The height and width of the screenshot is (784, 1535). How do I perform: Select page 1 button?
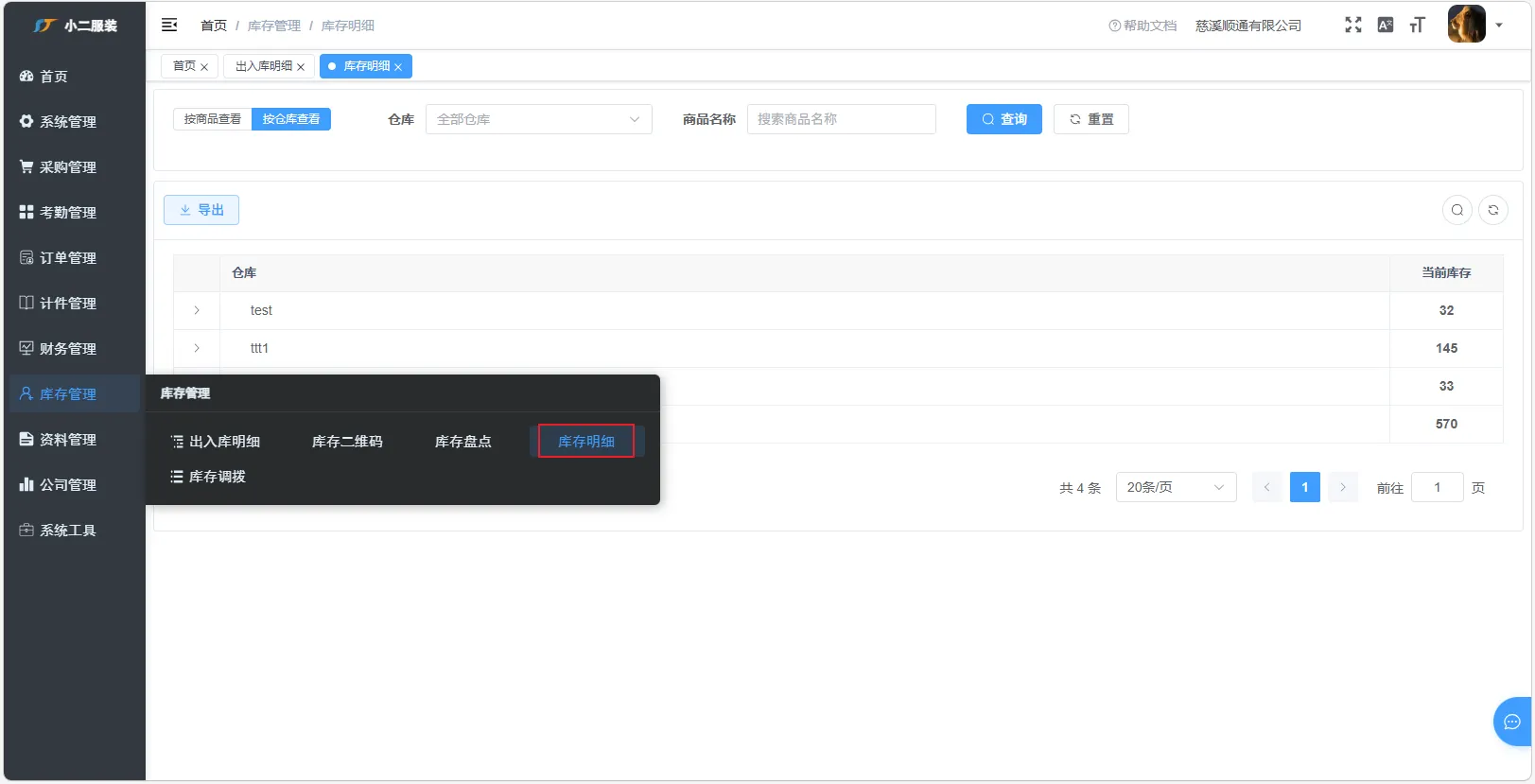click(x=1305, y=487)
